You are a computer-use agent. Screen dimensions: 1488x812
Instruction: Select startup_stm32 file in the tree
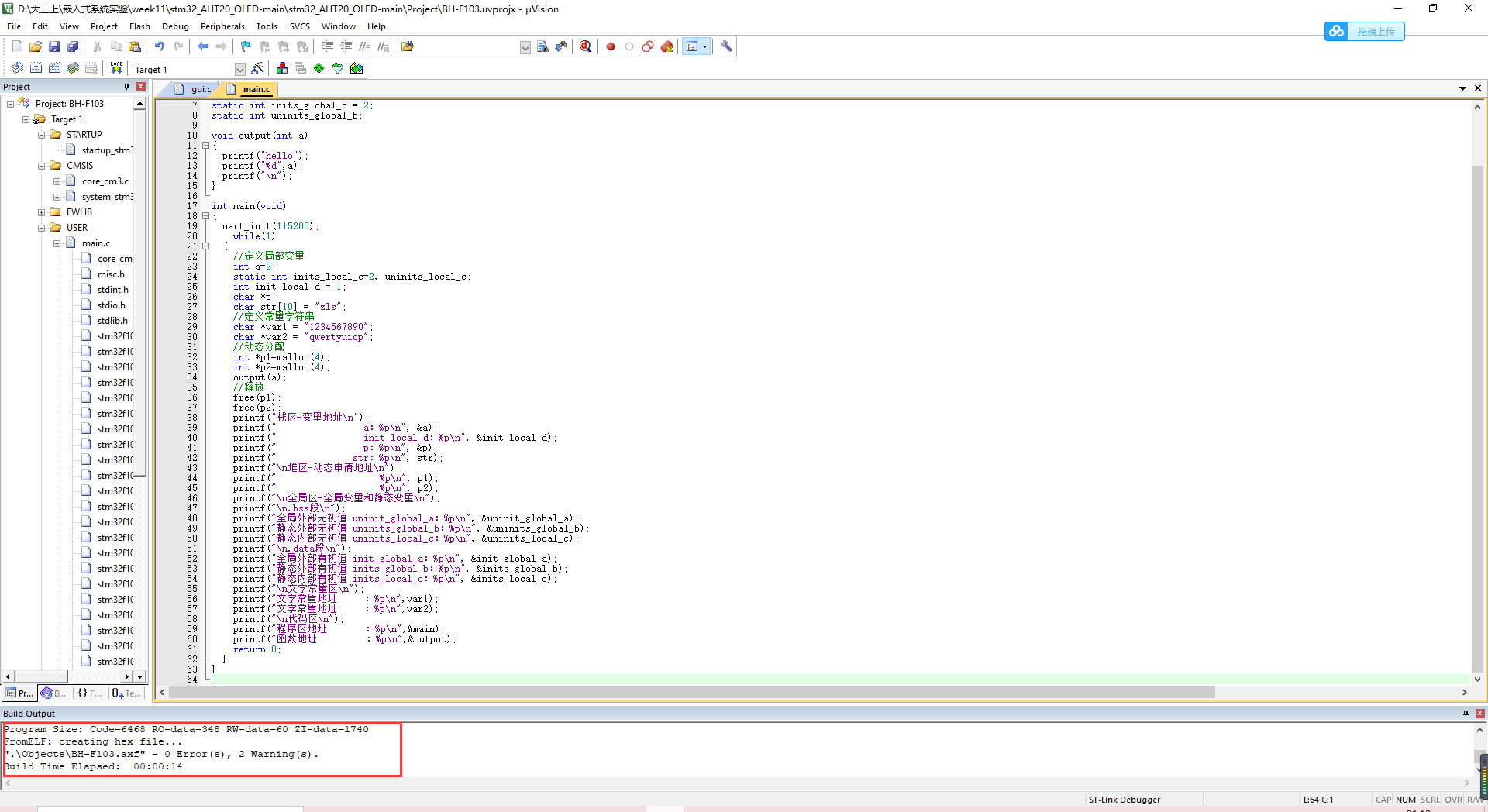click(107, 150)
